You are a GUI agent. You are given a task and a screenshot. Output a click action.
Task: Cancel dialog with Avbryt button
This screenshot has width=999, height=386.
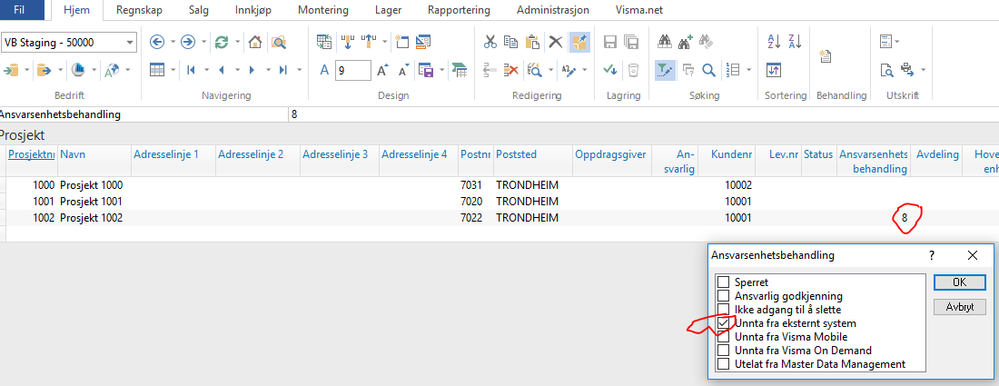(959, 307)
